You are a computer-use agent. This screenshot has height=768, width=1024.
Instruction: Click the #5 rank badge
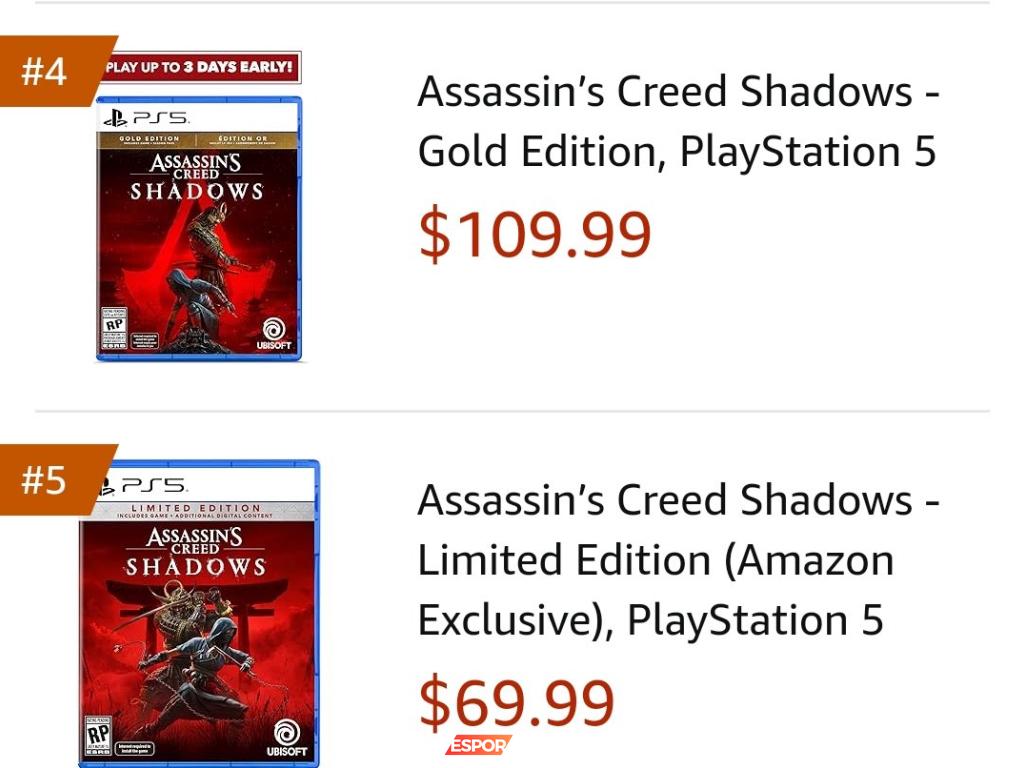pyautogui.click(x=47, y=480)
